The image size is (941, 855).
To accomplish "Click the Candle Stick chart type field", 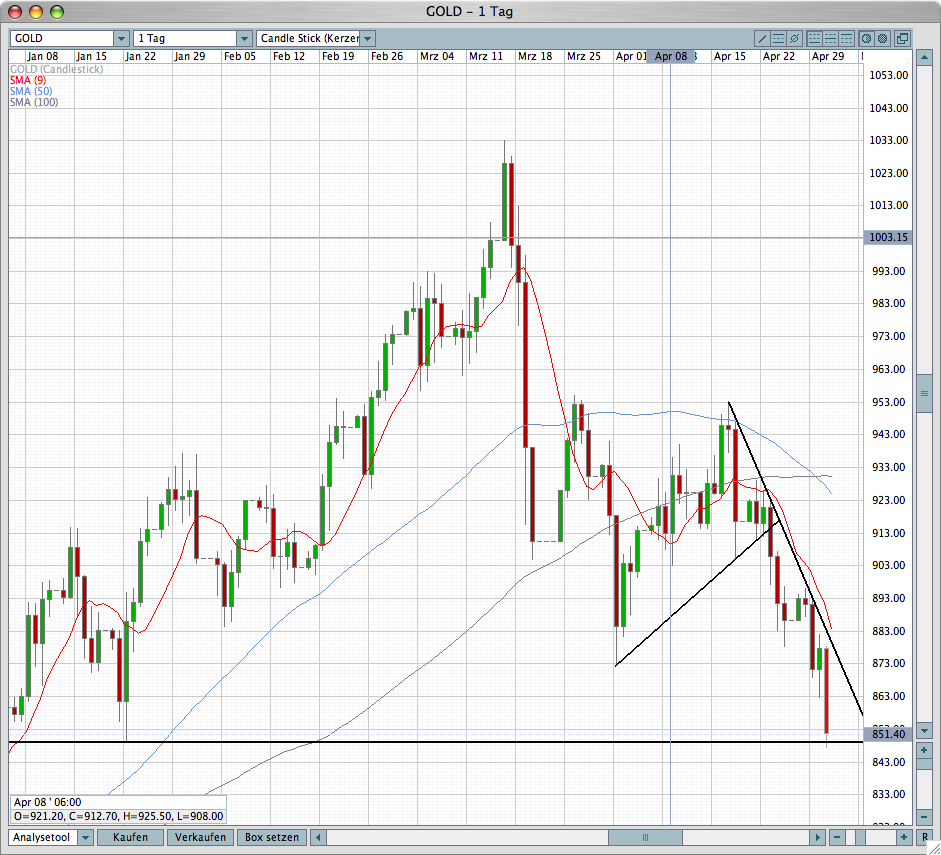I will (x=308, y=39).
